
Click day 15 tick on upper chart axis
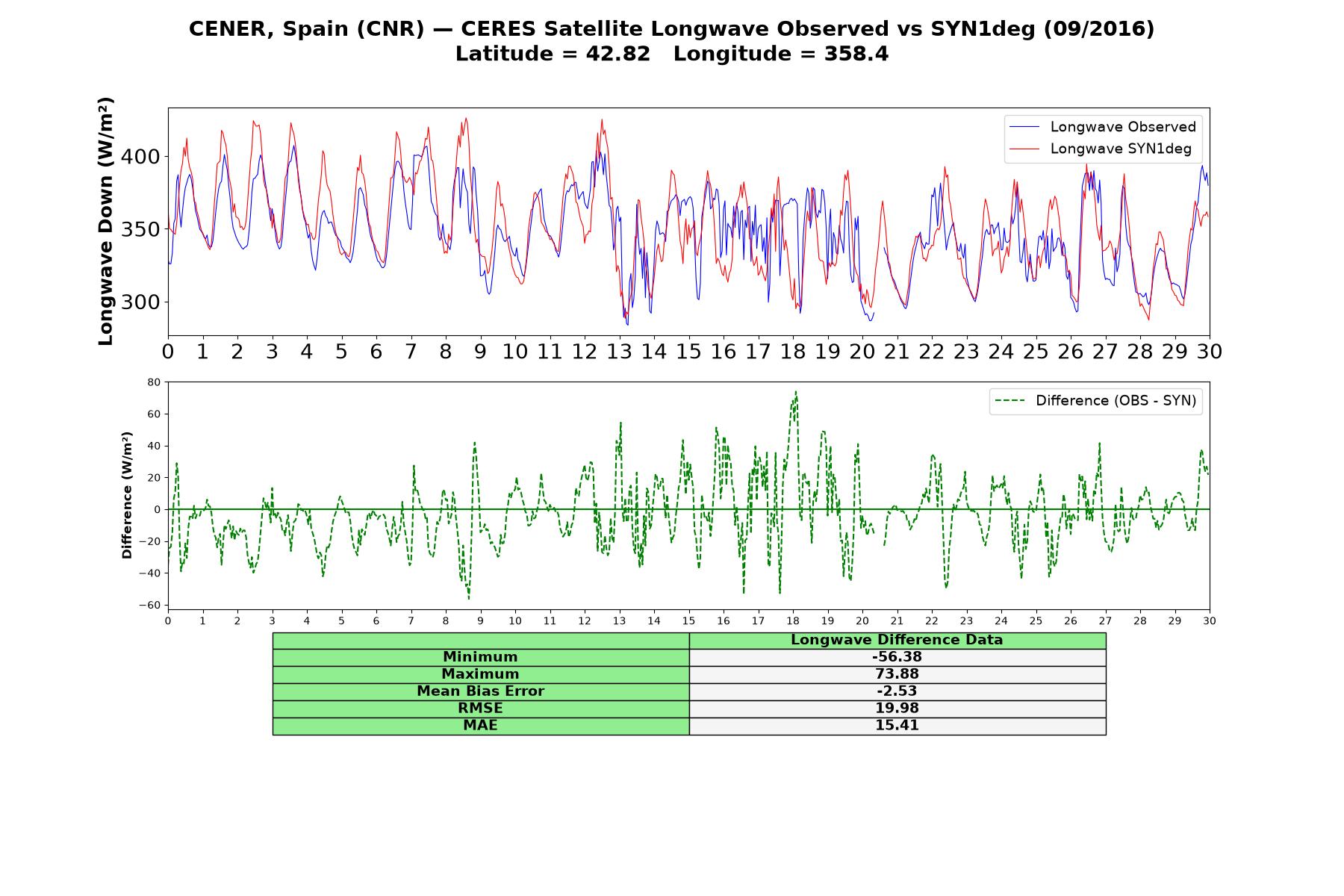pos(688,352)
